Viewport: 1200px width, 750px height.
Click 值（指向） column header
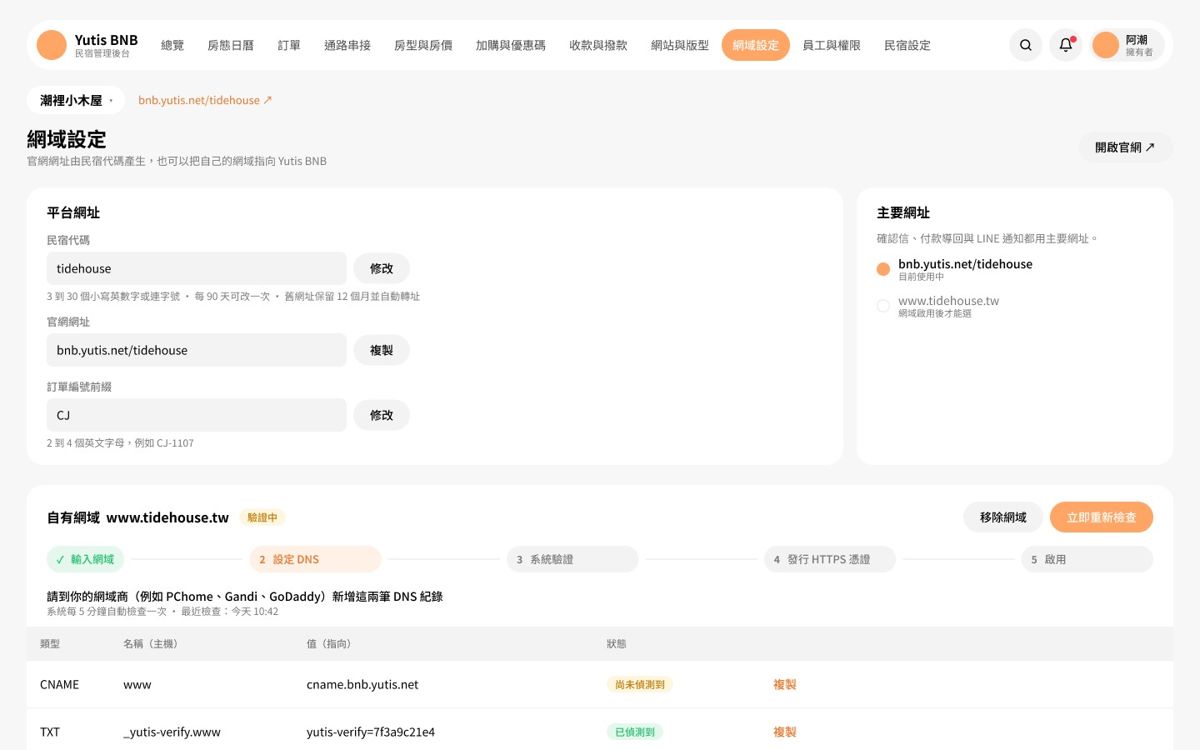pyautogui.click(x=328, y=644)
